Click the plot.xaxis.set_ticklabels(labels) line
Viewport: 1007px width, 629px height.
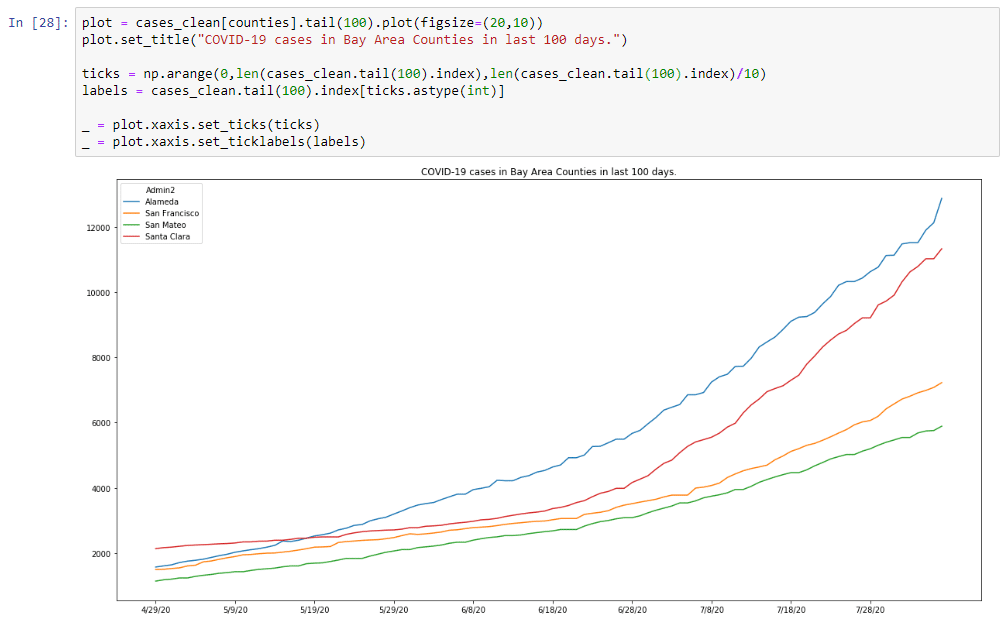224,142
